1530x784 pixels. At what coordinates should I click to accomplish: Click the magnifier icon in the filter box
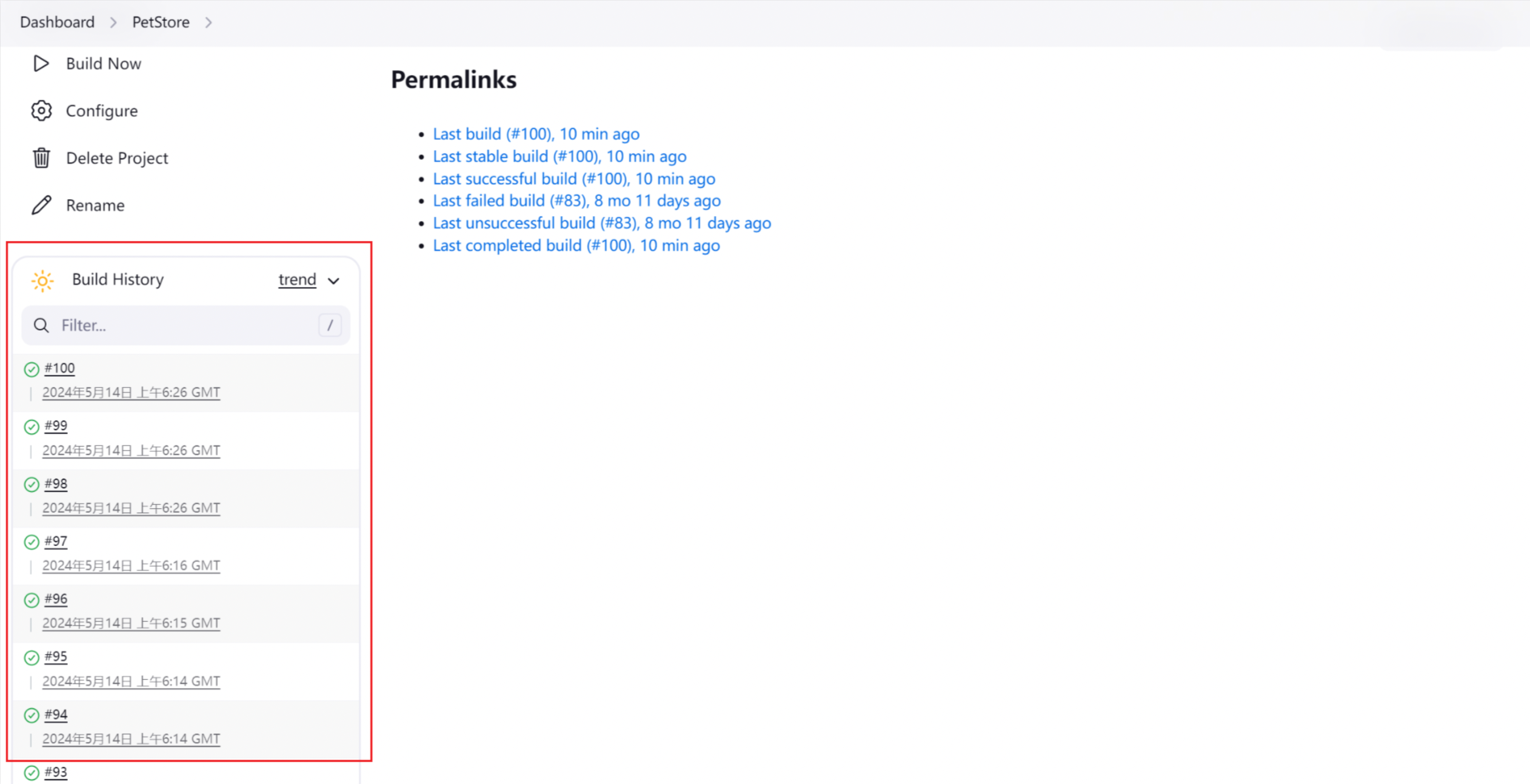click(41, 325)
